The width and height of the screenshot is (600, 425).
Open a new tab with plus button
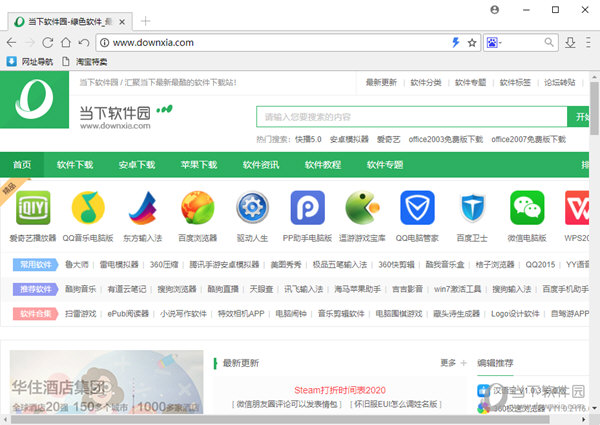[x=145, y=21]
